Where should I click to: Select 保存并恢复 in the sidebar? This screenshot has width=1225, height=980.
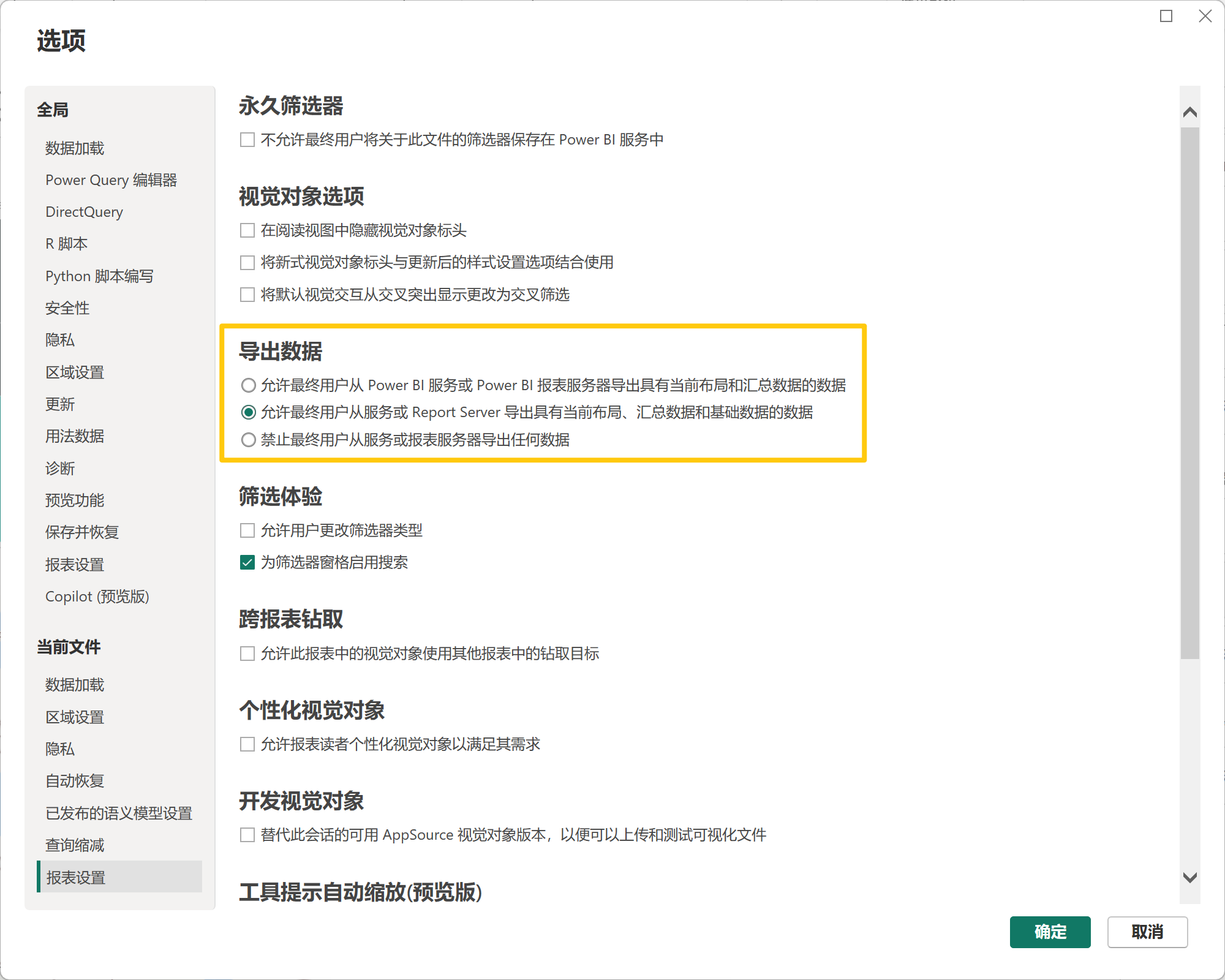click(x=82, y=532)
